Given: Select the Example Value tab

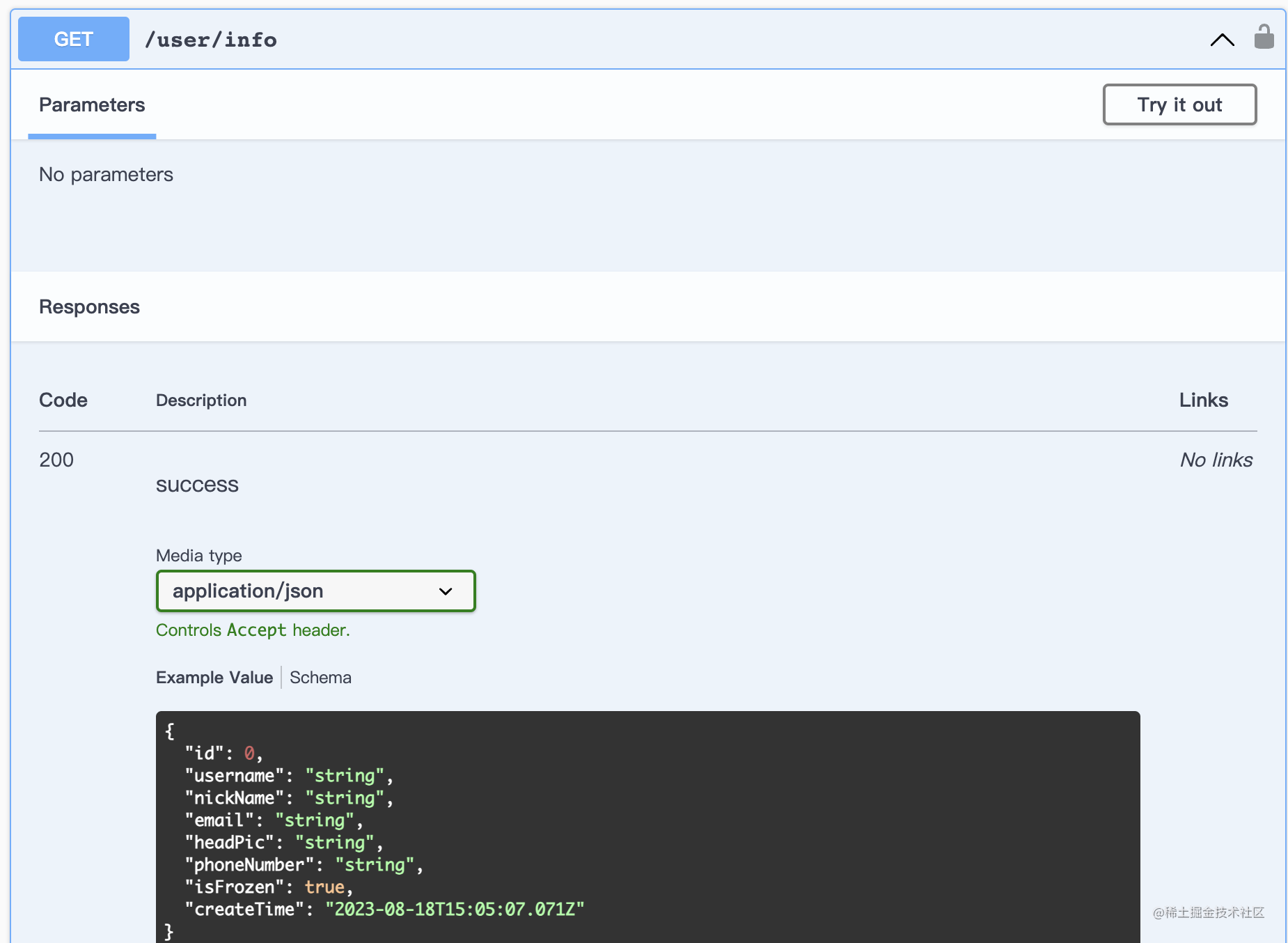Looking at the screenshot, I should coord(214,678).
